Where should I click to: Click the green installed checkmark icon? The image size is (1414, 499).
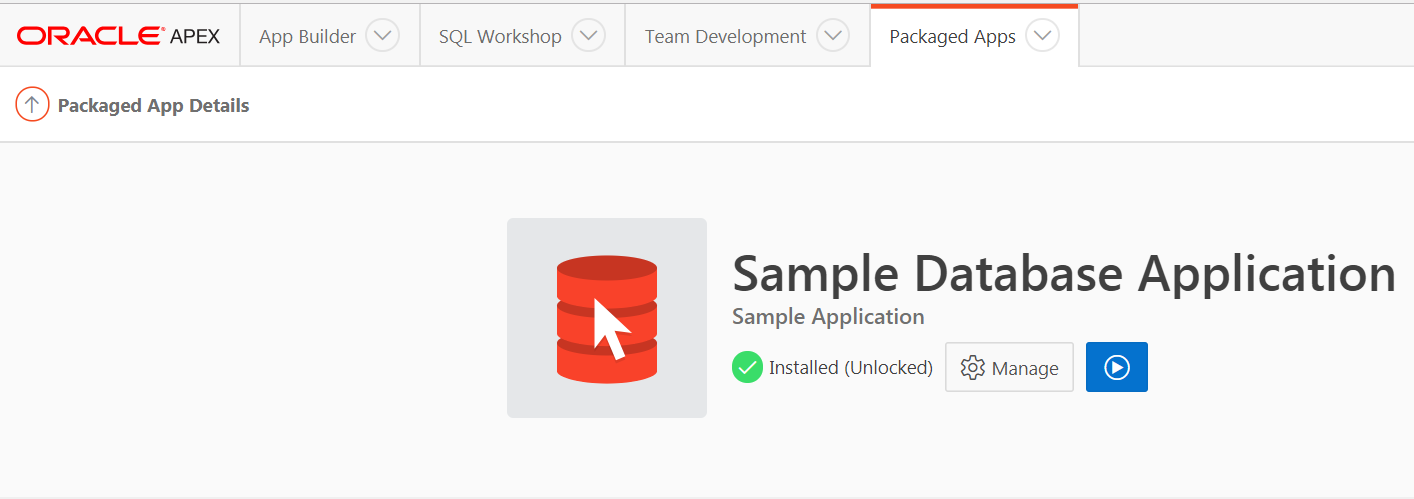[x=747, y=367]
